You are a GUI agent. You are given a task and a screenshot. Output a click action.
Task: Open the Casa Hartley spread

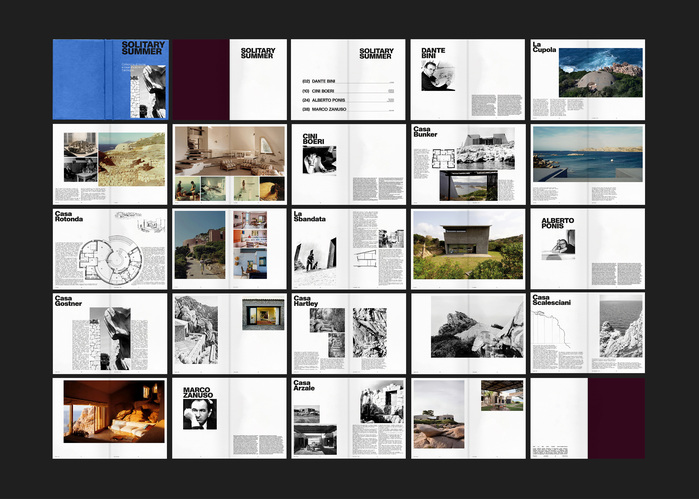348,333
